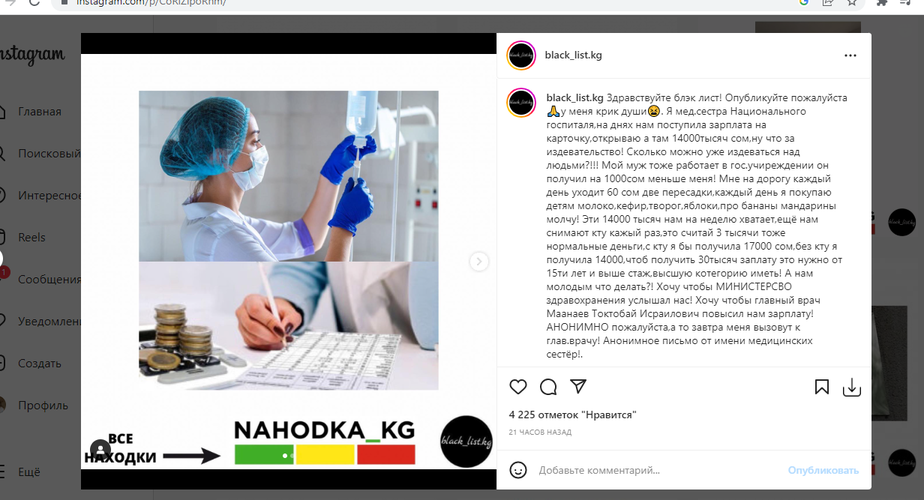Share post using the paper plane icon
Image resolution: width=924 pixels, height=500 pixels.
579,386
